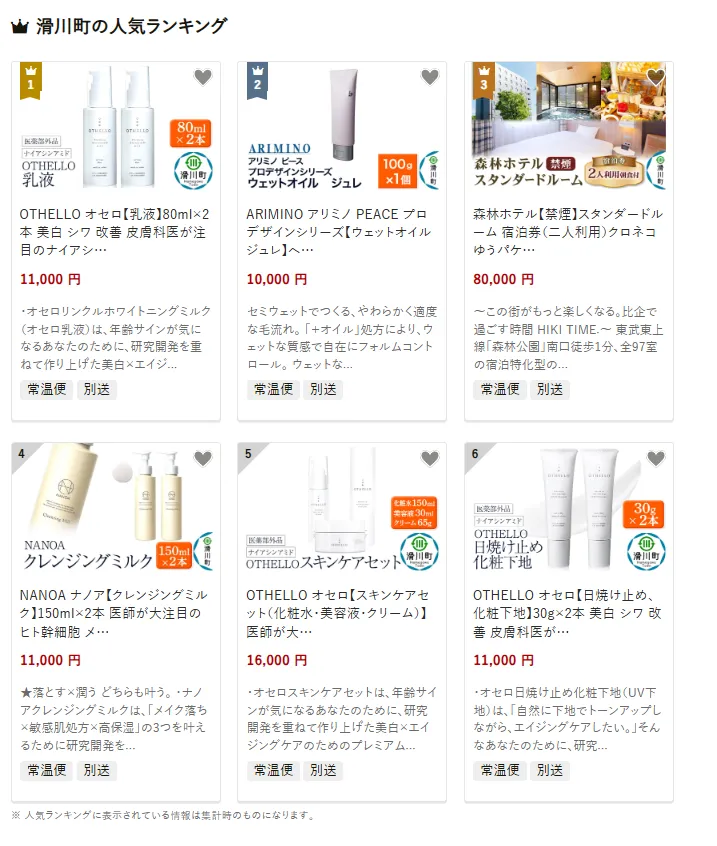Click the crown icon beside 人気ランキング heading
This screenshot has height=846, width=717.
[x=19, y=26]
